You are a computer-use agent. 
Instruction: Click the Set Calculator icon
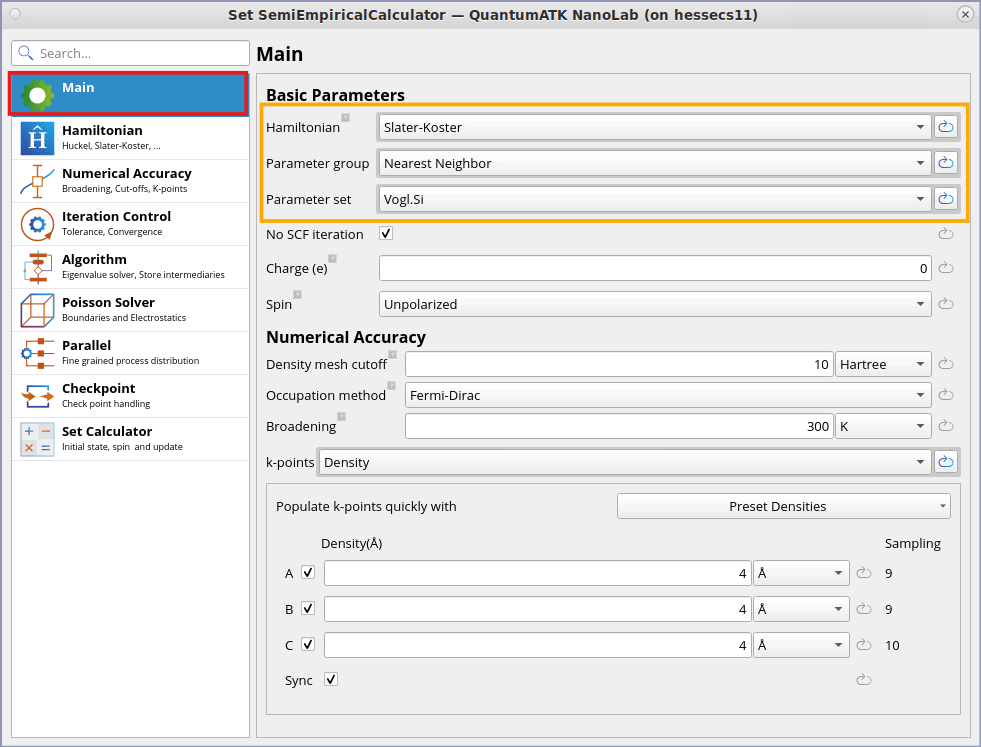point(37,440)
